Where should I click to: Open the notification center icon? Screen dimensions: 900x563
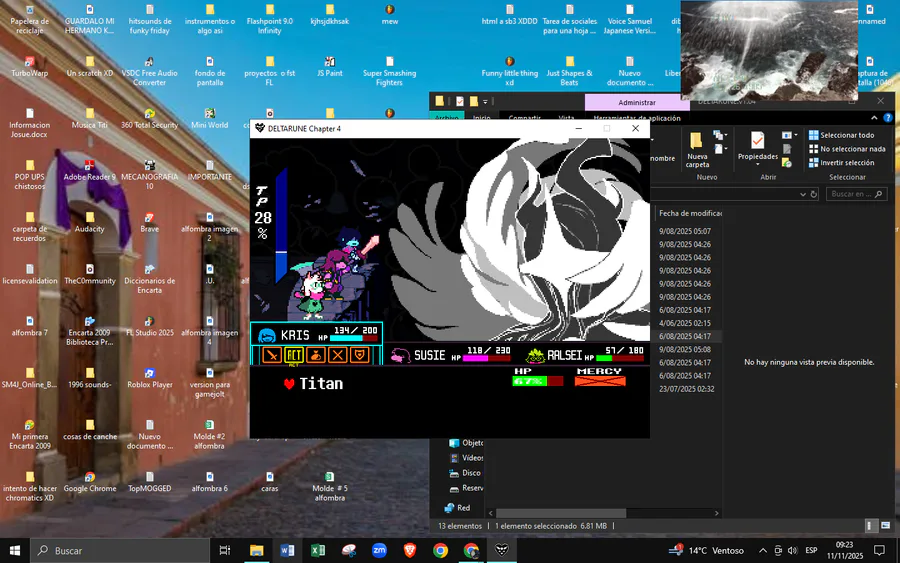click(879, 550)
